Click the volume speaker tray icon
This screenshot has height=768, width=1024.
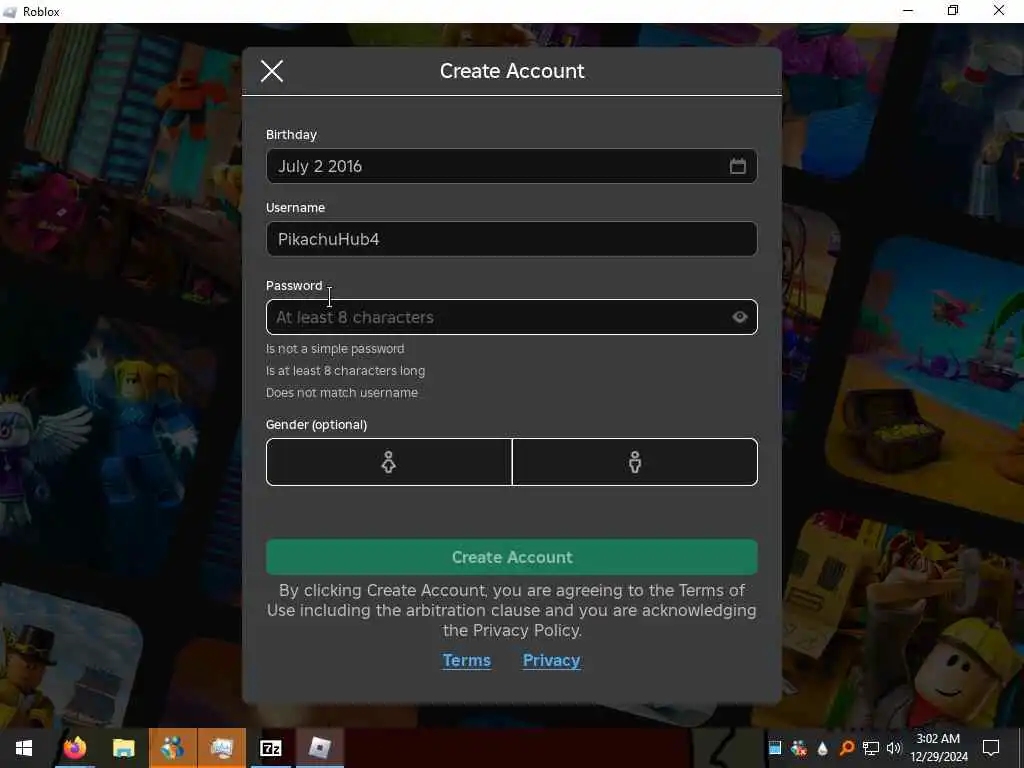[x=893, y=748]
